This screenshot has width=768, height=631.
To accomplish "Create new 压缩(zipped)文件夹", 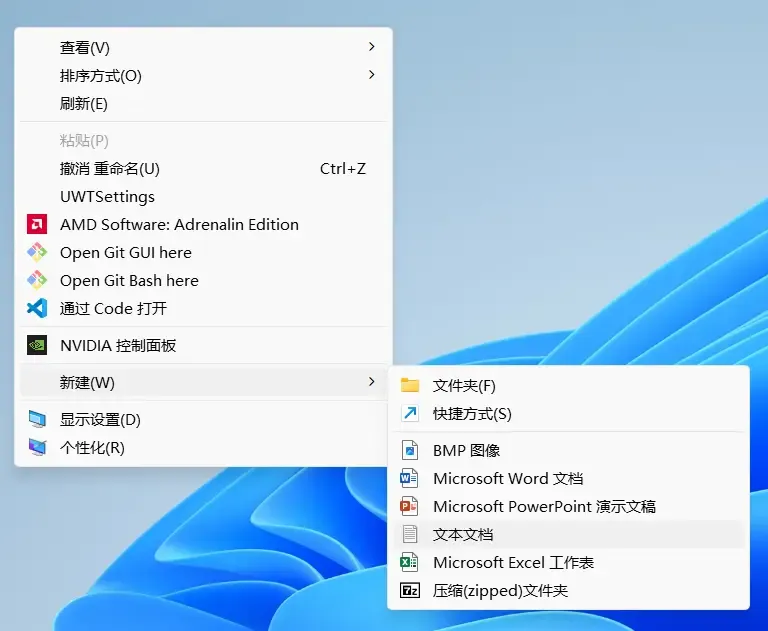I will (x=569, y=590).
